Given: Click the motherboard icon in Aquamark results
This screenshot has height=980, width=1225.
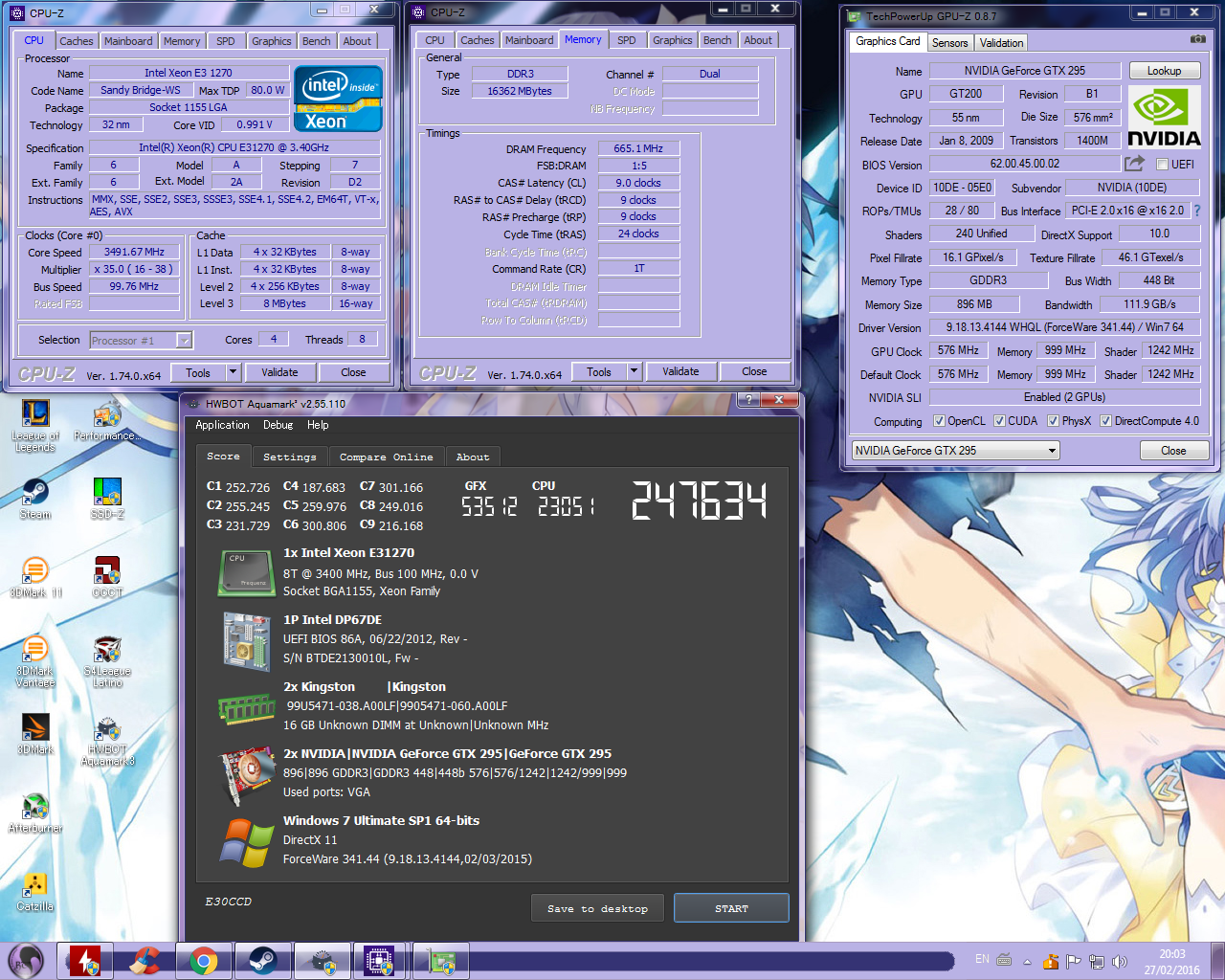Looking at the screenshot, I should tap(247, 640).
